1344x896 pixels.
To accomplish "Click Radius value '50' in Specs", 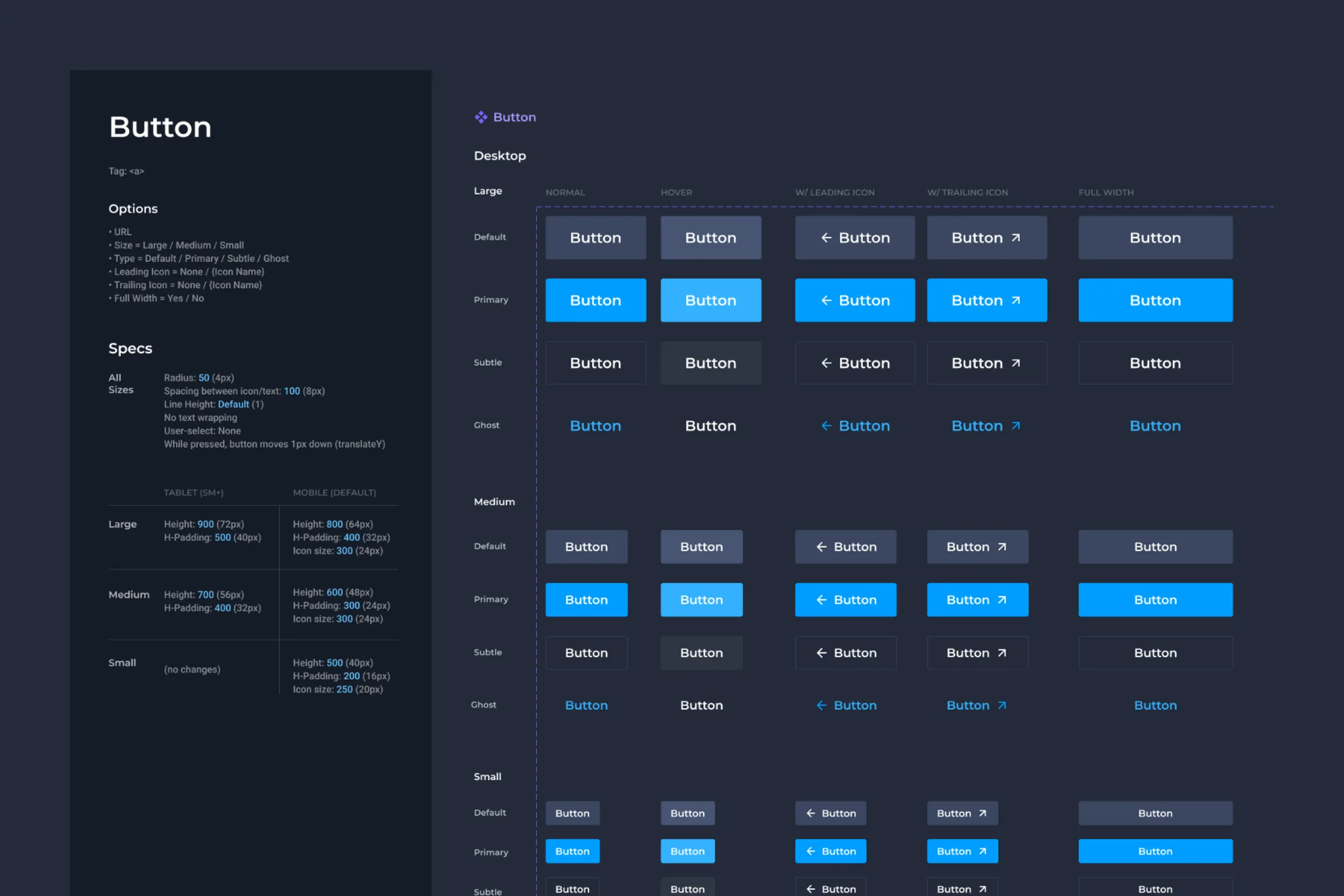I will [204, 378].
